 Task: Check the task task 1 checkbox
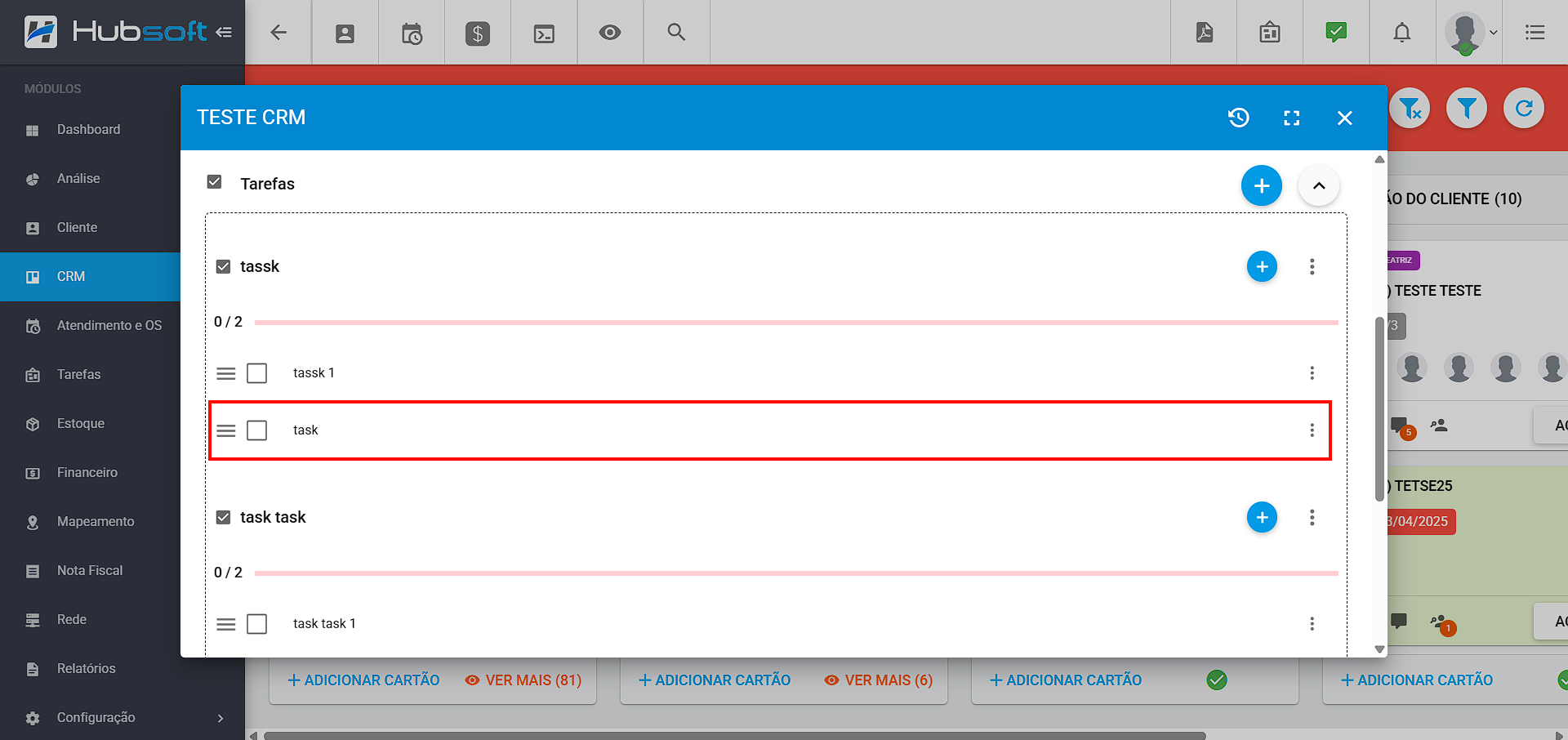click(256, 624)
